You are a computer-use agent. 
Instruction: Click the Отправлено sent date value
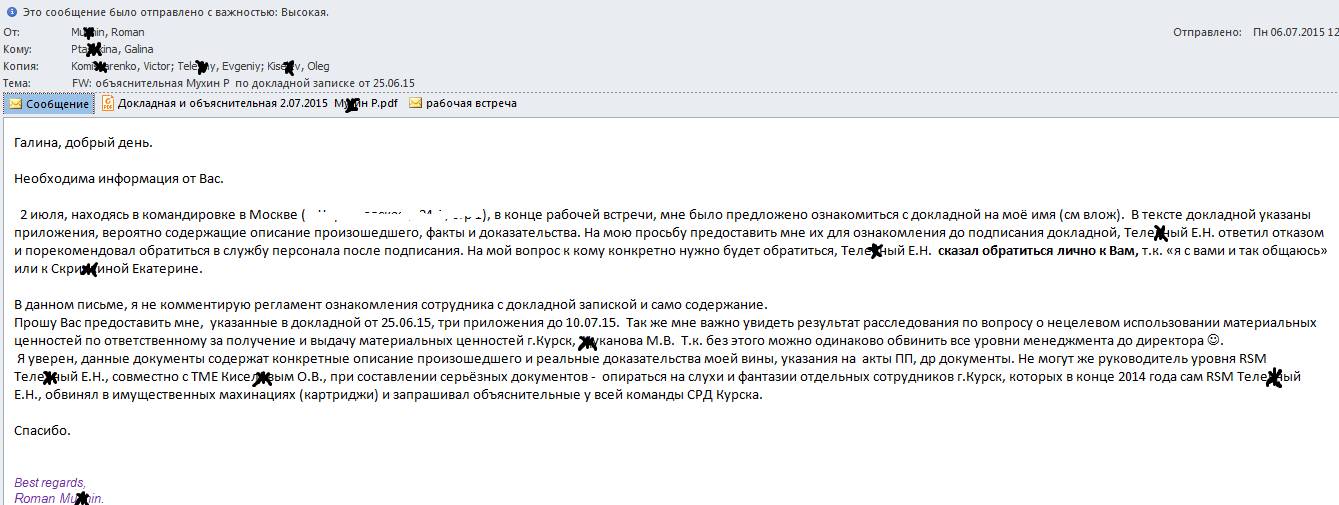[x=1294, y=33]
